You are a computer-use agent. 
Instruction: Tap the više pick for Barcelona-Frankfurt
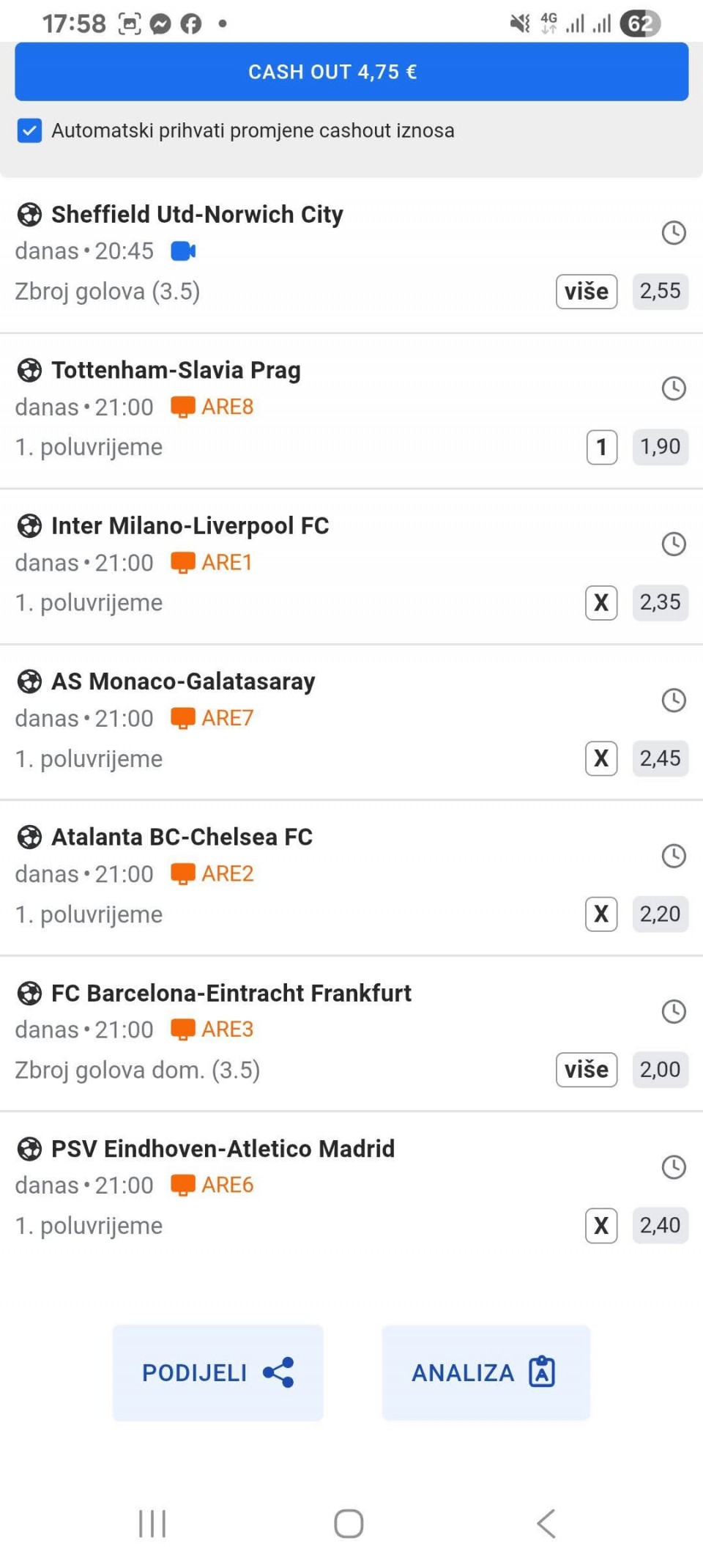pyautogui.click(x=587, y=1070)
